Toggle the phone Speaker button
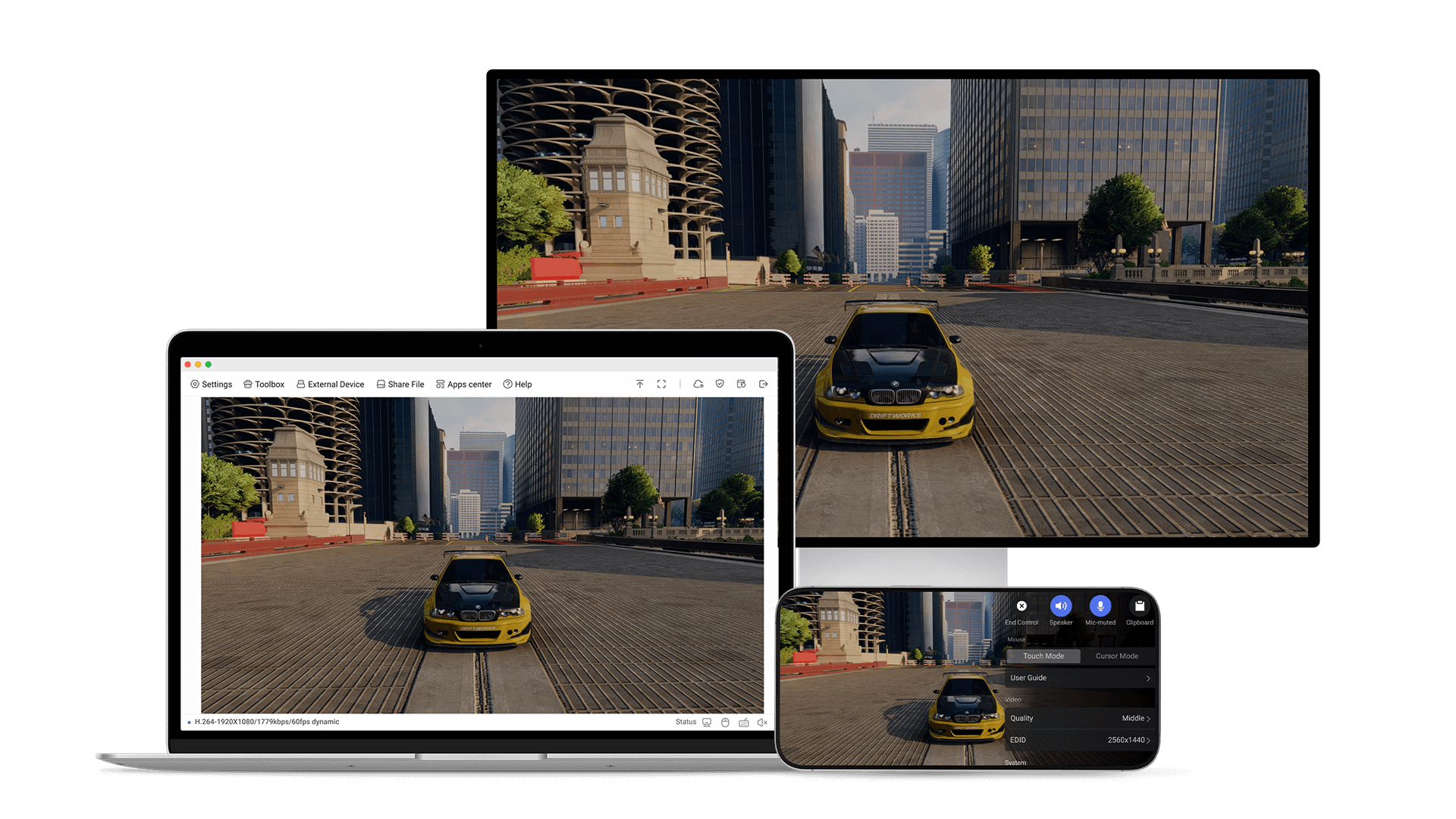 [1060, 607]
